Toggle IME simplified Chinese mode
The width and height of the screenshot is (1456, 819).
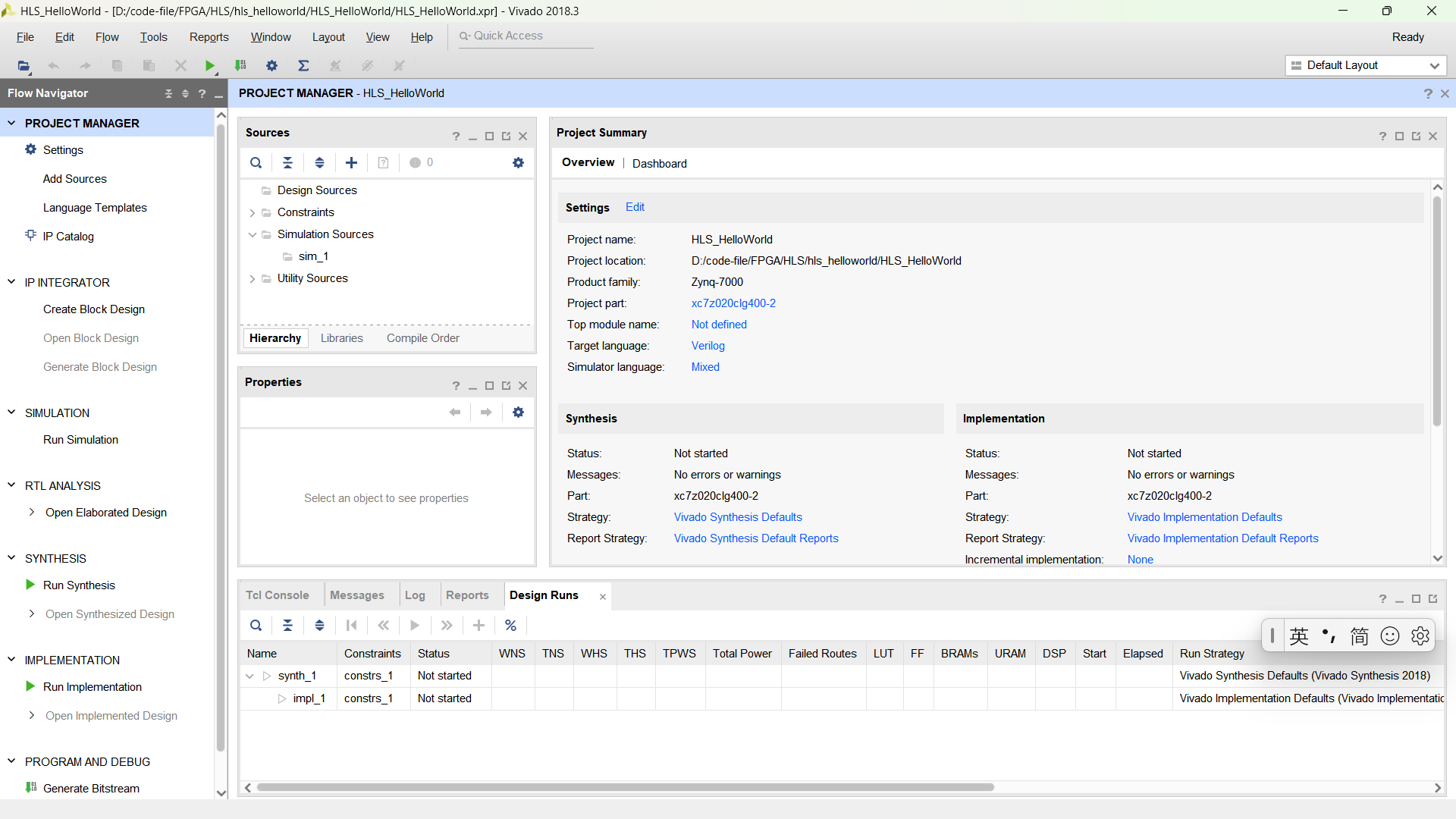point(1359,635)
